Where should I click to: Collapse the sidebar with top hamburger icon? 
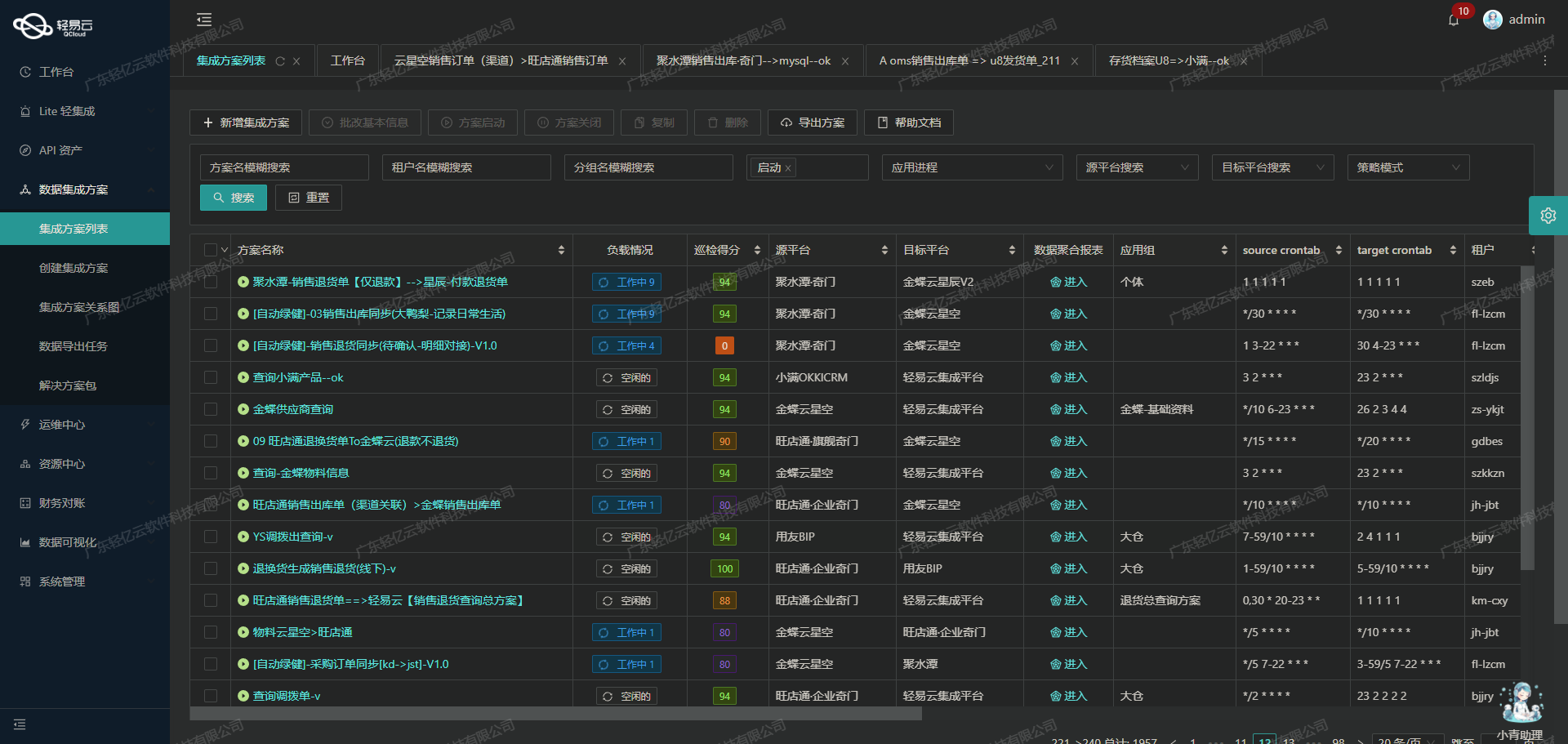204,20
